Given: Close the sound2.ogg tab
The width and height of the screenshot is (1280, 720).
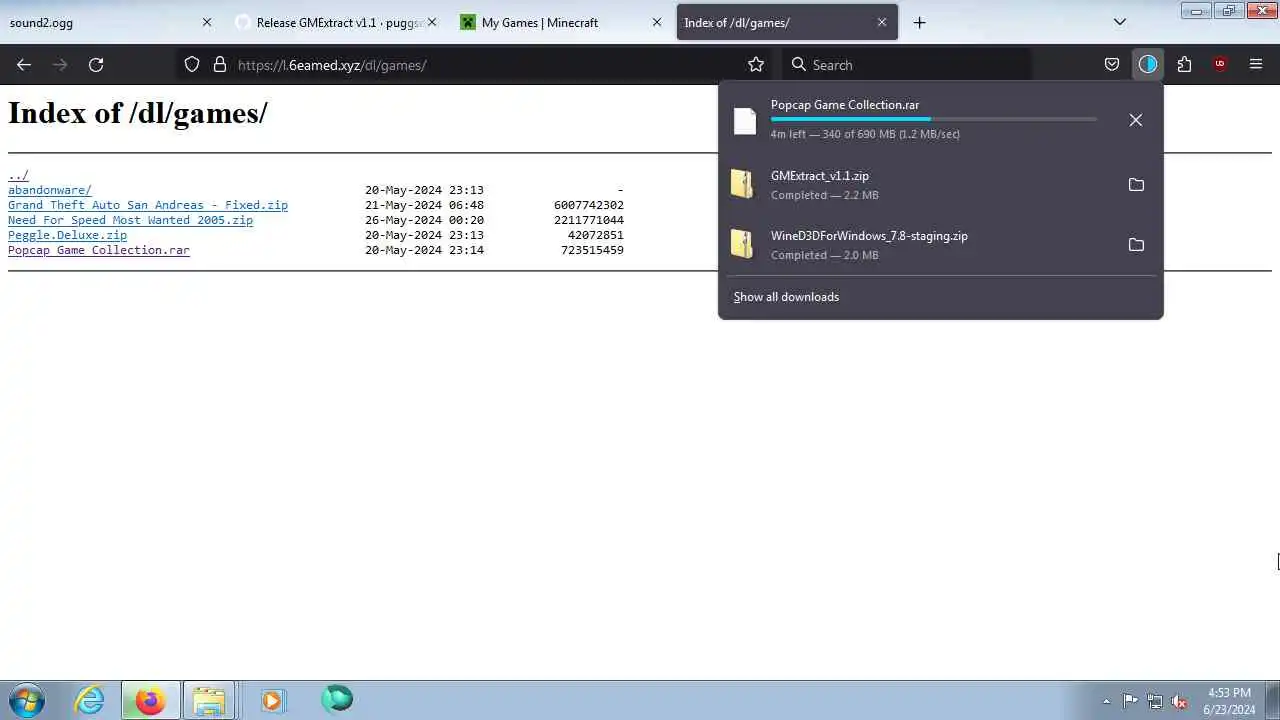Looking at the screenshot, I should tap(207, 22).
